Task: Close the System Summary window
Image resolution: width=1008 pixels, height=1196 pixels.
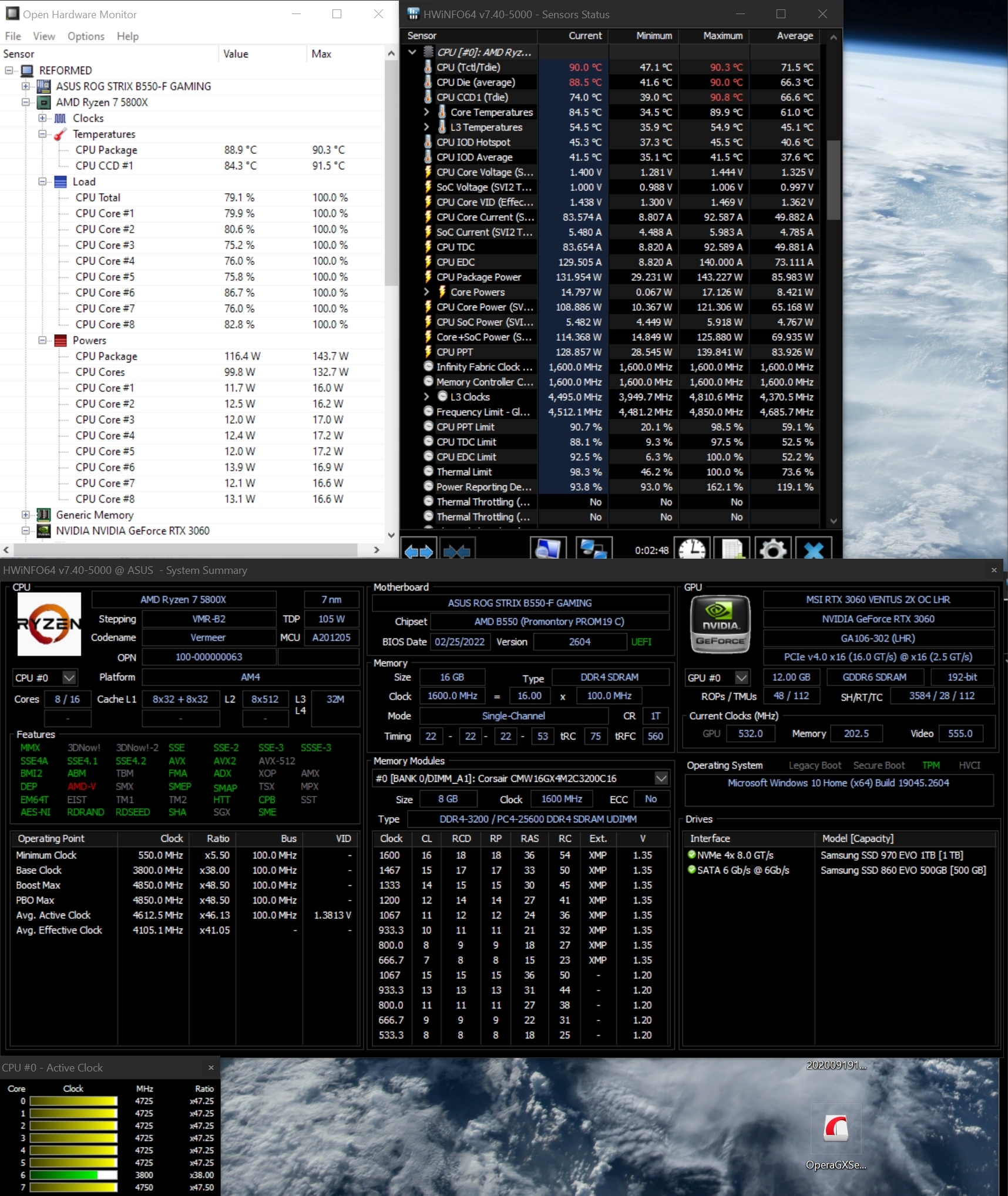Action: click(994, 570)
